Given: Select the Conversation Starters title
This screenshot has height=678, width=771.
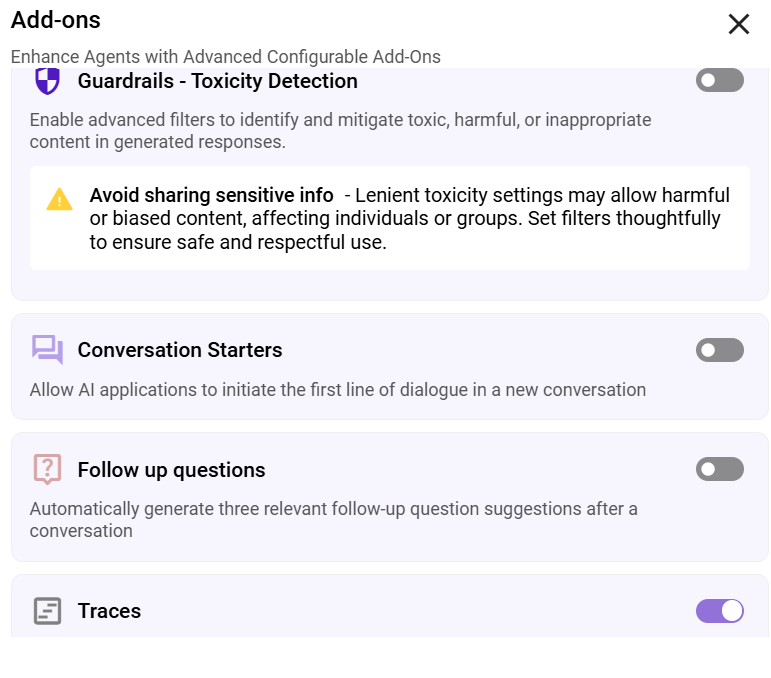Looking at the screenshot, I should point(180,350).
